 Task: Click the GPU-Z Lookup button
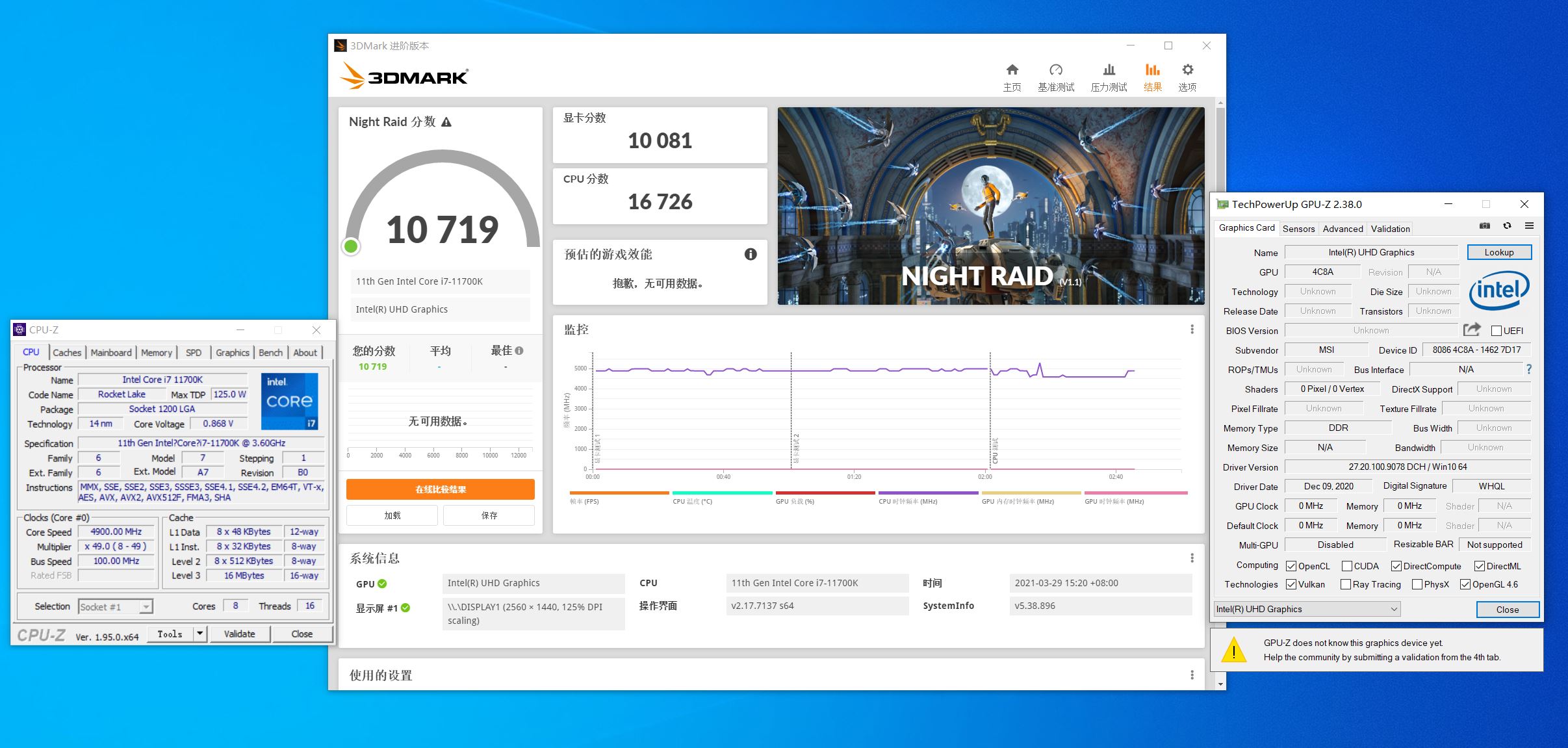pos(1498,252)
